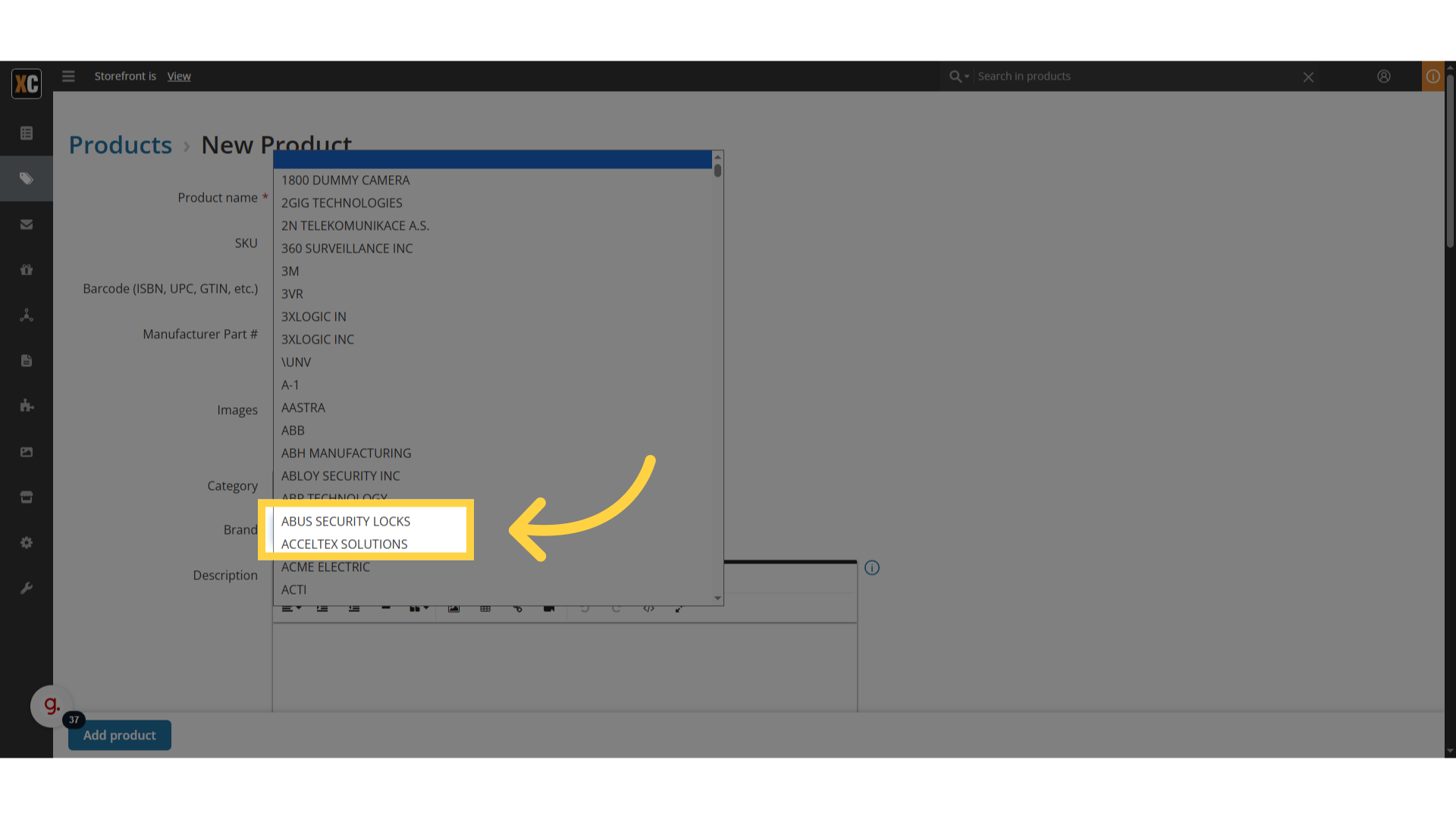
Task: Select 3XLOGIC IN option
Action: (493, 317)
